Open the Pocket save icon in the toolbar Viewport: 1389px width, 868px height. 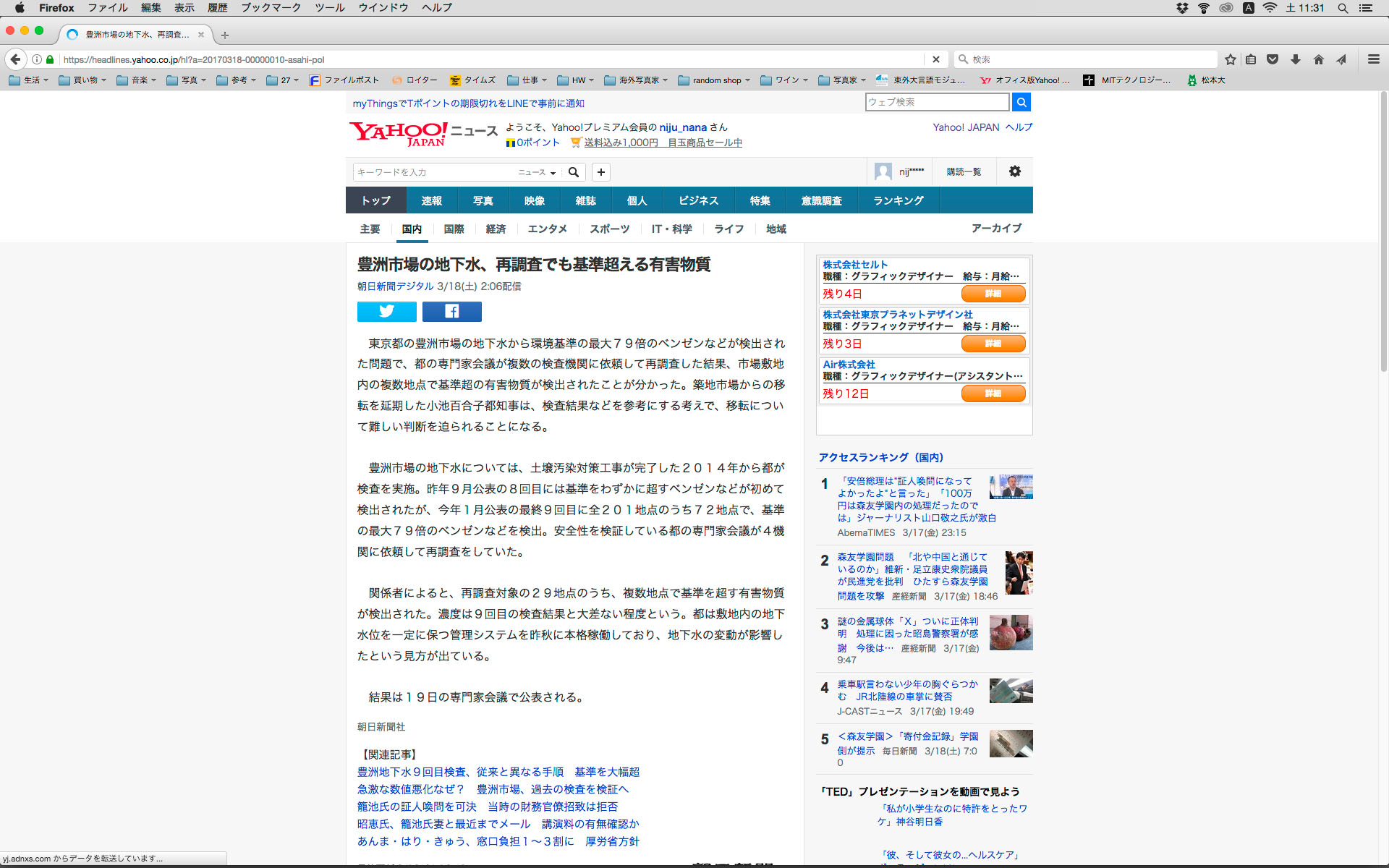1273,59
